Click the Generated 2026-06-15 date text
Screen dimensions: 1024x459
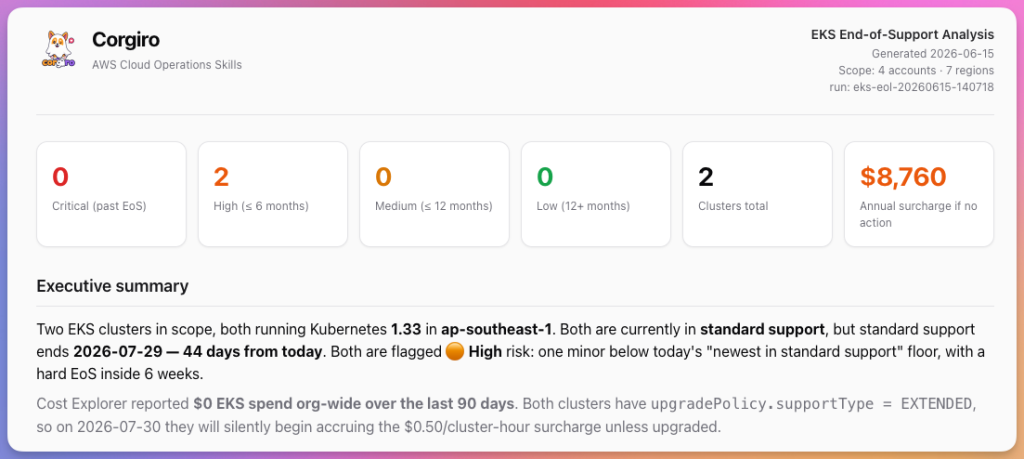coord(933,54)
